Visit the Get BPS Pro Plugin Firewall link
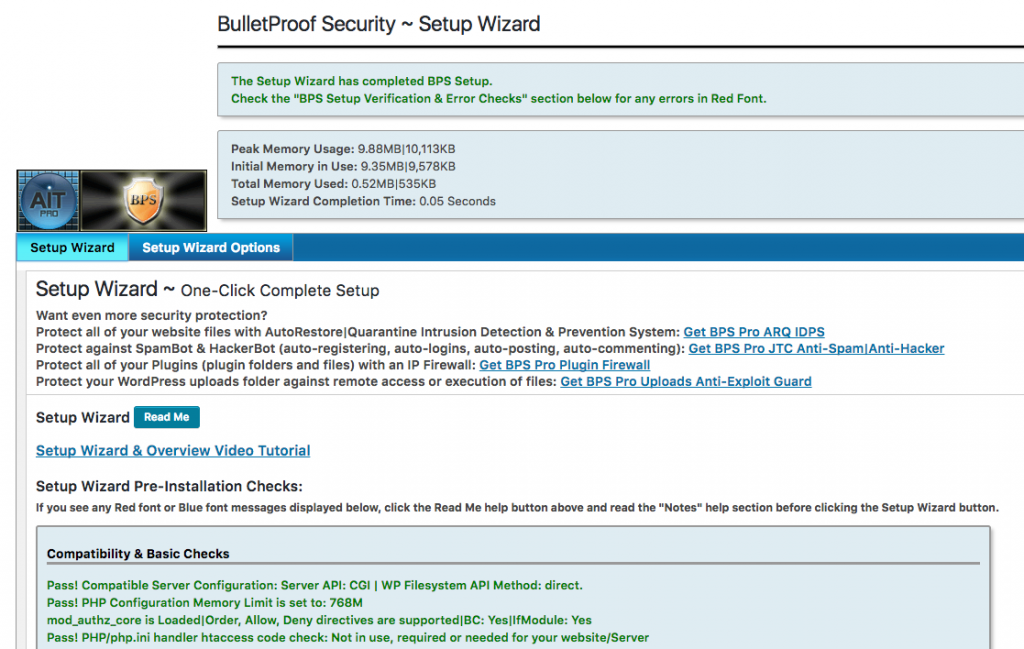This screenshot has height=649, width=1024. 564,365
